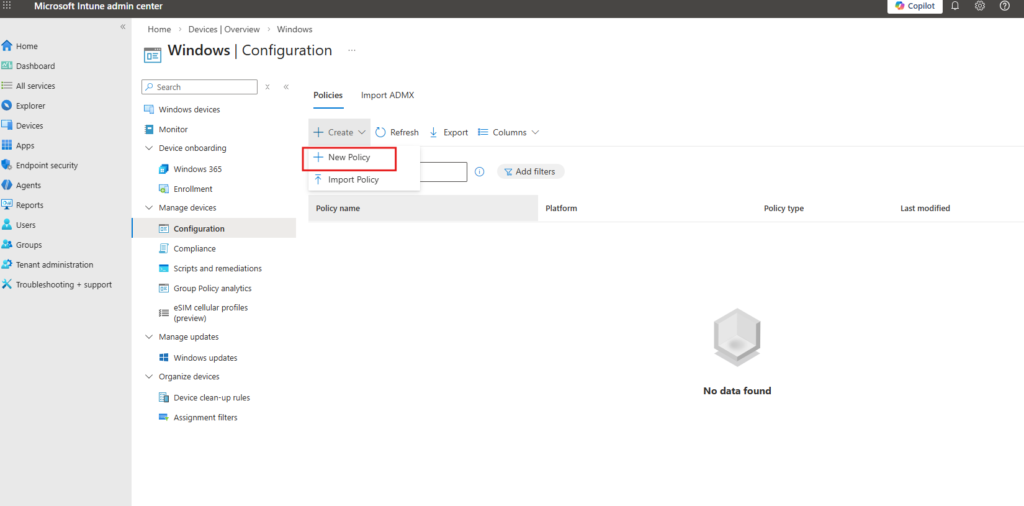Open the settings gear icon
Viewport: 1024px width, 506px height.
980,6
